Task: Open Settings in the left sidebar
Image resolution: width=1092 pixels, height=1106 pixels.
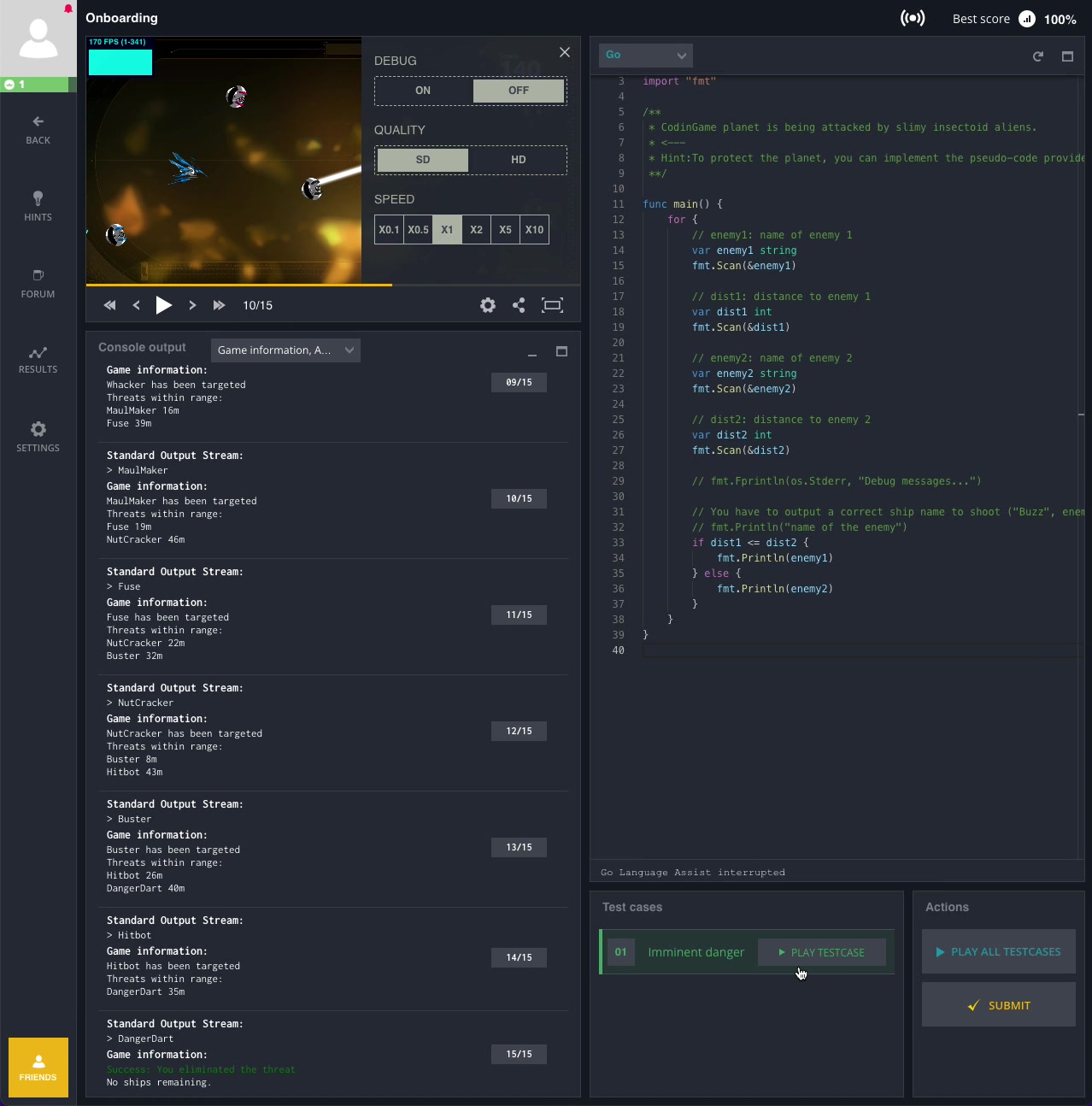Action: [x=38, y=437]
